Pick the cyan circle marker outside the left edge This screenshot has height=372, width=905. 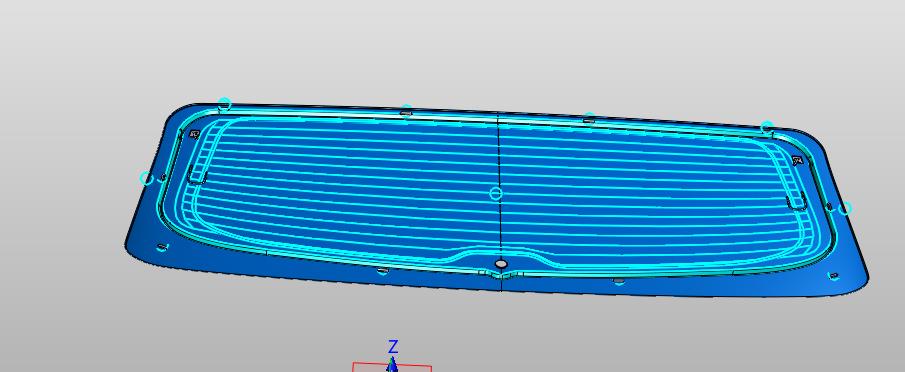[x=147, y=178]
